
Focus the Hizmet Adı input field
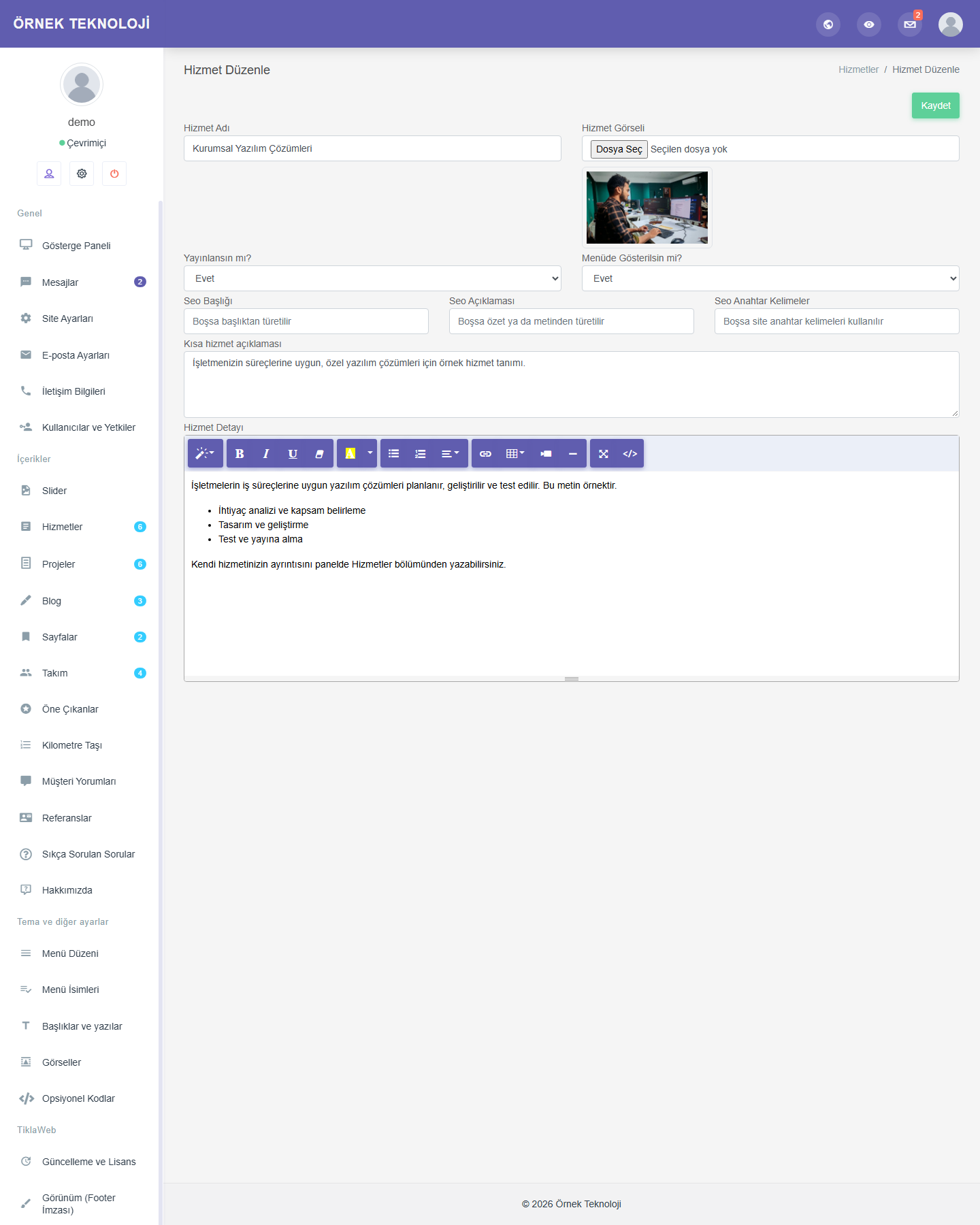click(372, 148)
